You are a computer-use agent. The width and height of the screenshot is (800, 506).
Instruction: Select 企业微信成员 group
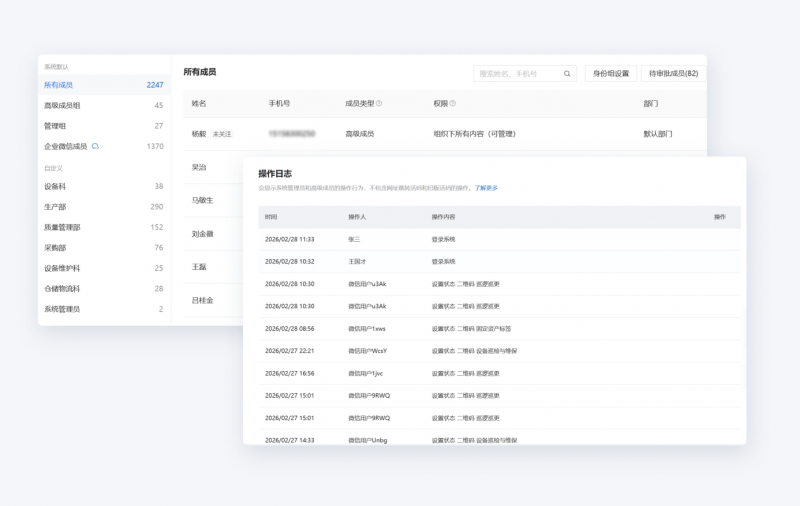(66, 146)
